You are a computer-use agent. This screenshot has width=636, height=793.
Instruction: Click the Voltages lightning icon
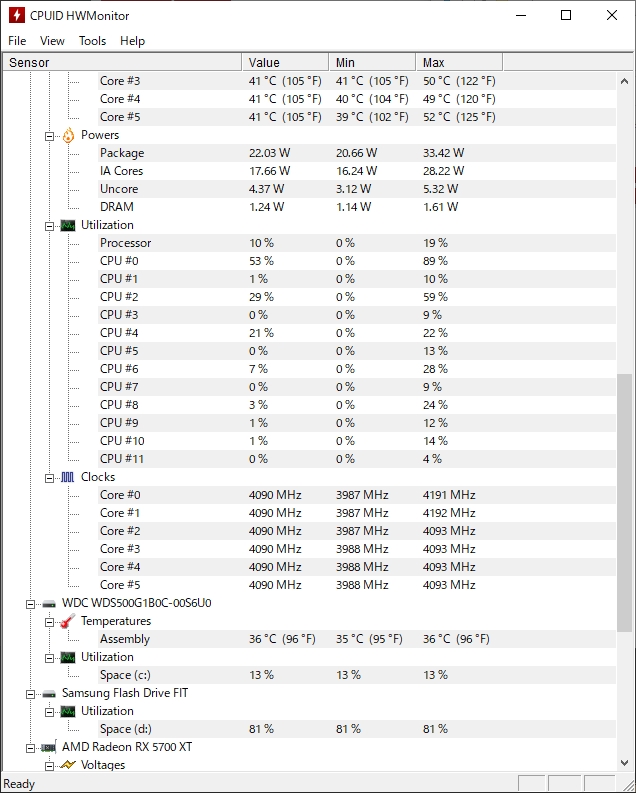tap(68, 765)
